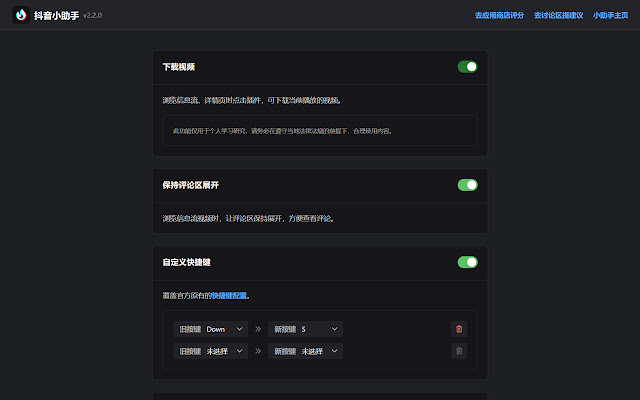Open the 新按键 未选择 dropdown
640x400 pixels.
pyautogui.click(x=305, y=351)
